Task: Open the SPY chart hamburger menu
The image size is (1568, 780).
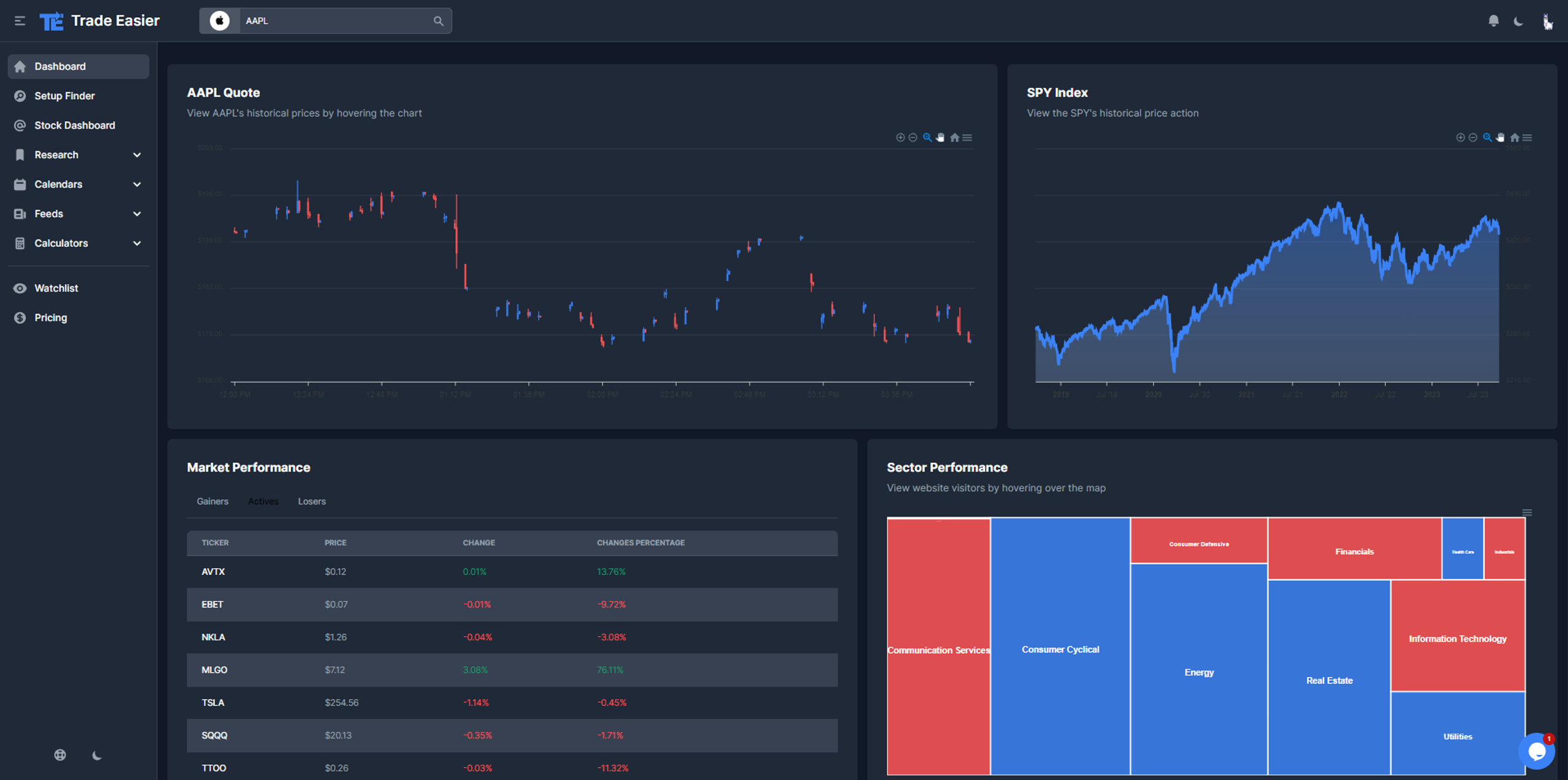Action: [1528, 138]
